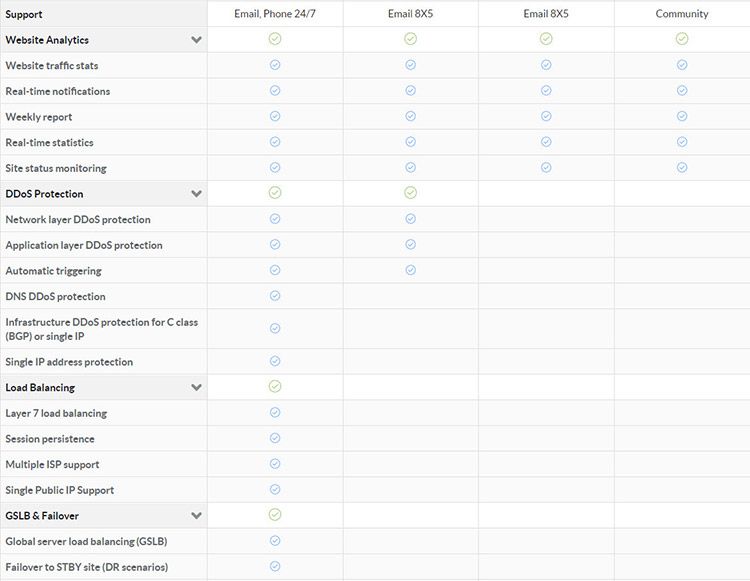Click Infrastructure DDoS protection for C class checkmark

point(275,328)
